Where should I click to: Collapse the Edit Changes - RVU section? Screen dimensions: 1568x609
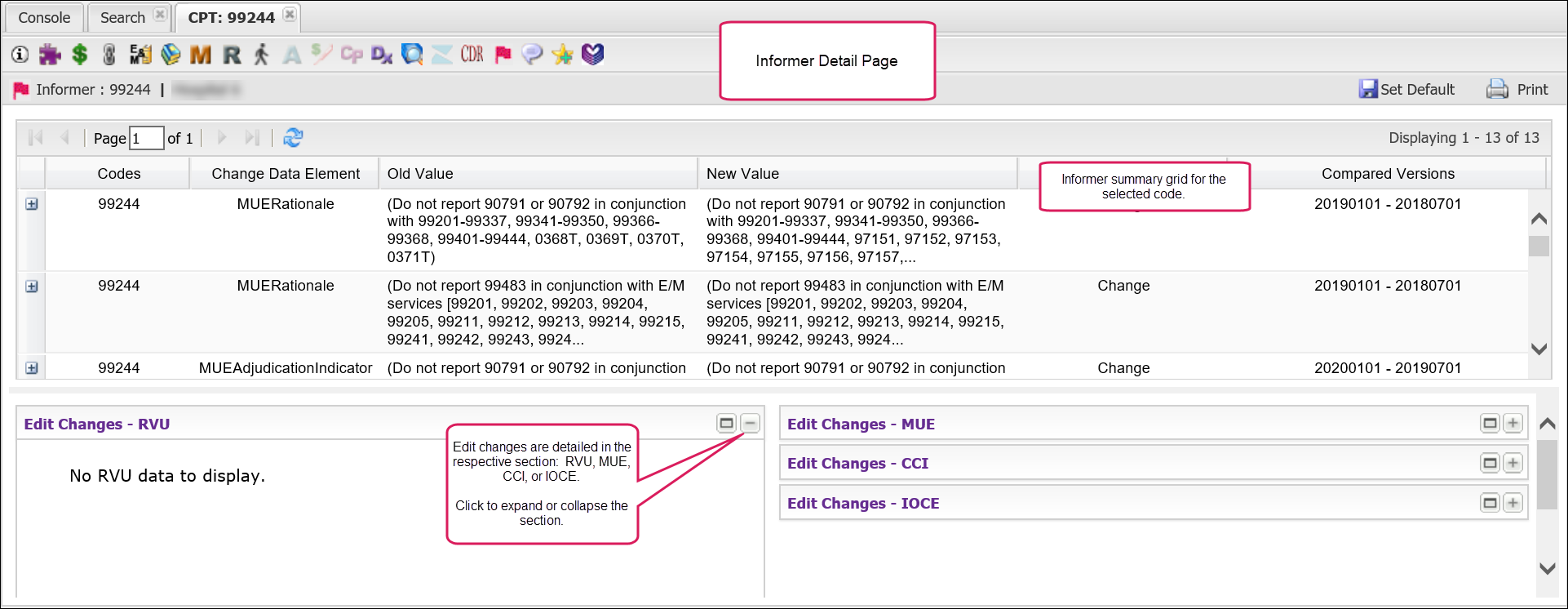click(750, 423)
